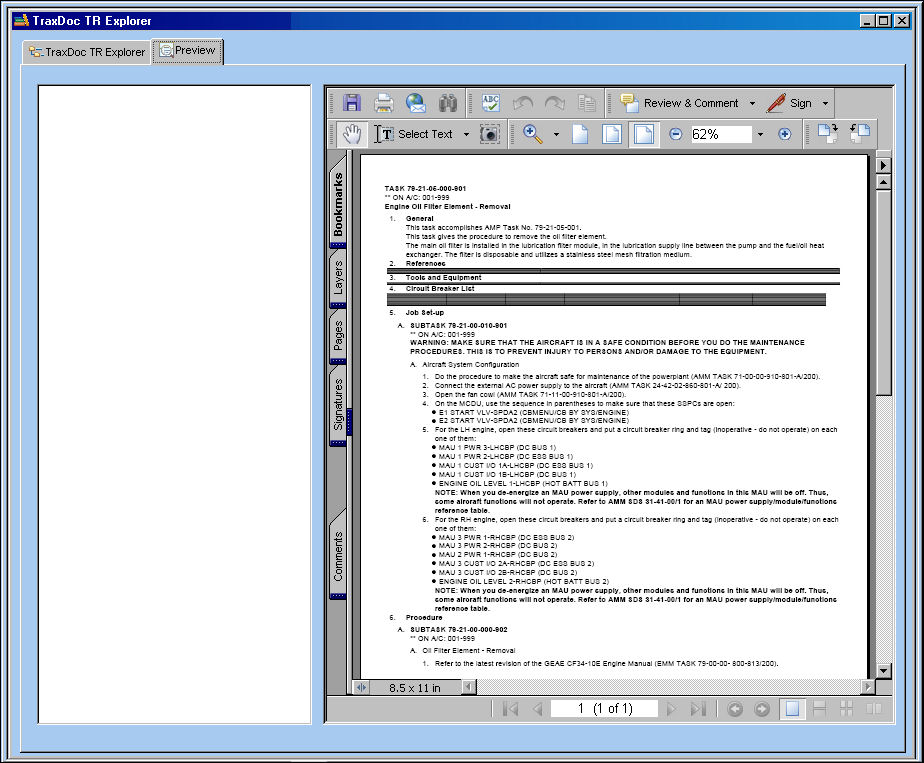
Task: Select Continuous page layout icon
Action: pyautogui.click(x=820, y=709)
